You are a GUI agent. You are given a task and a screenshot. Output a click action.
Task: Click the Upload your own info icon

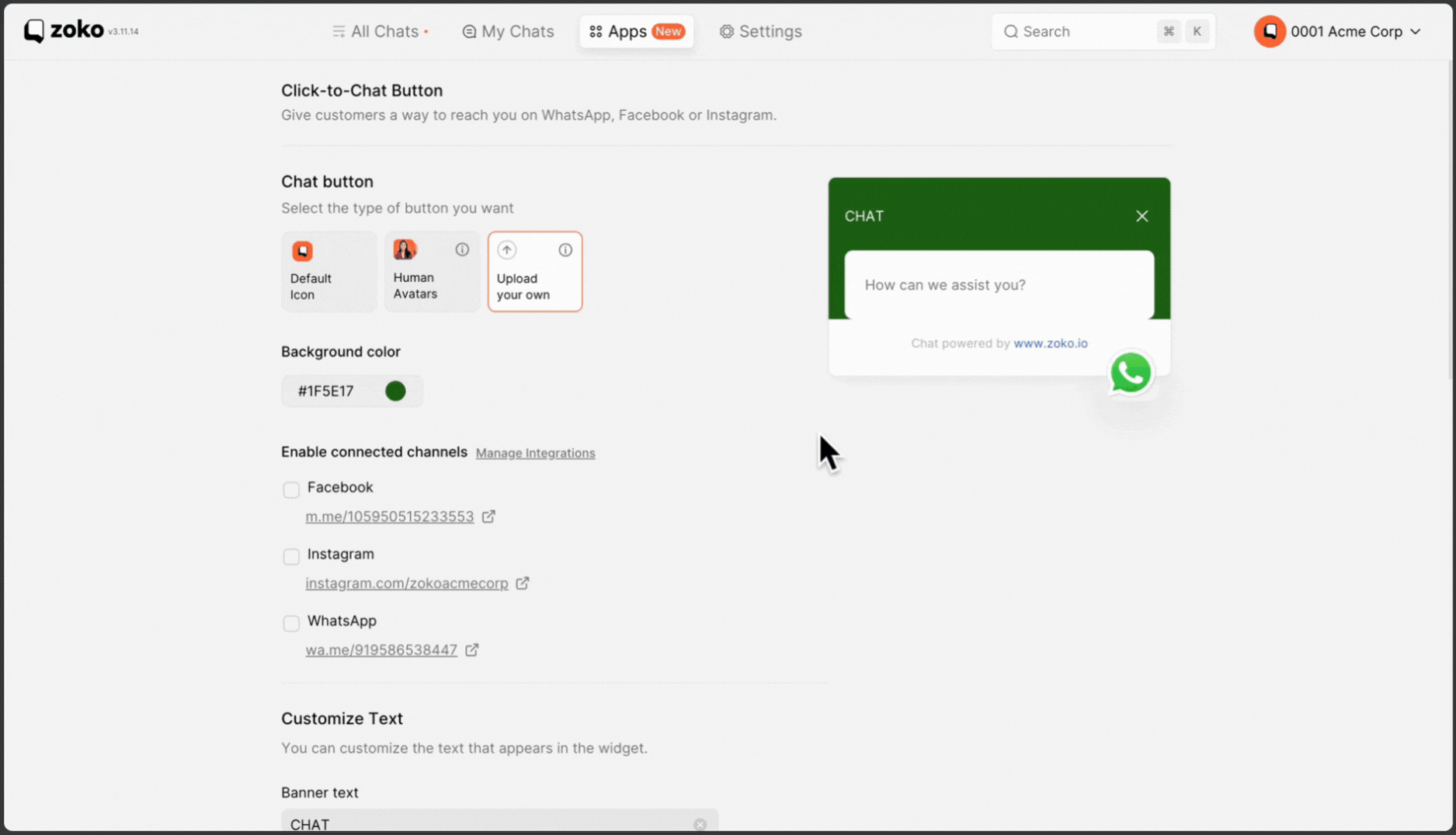click(565, 250)
